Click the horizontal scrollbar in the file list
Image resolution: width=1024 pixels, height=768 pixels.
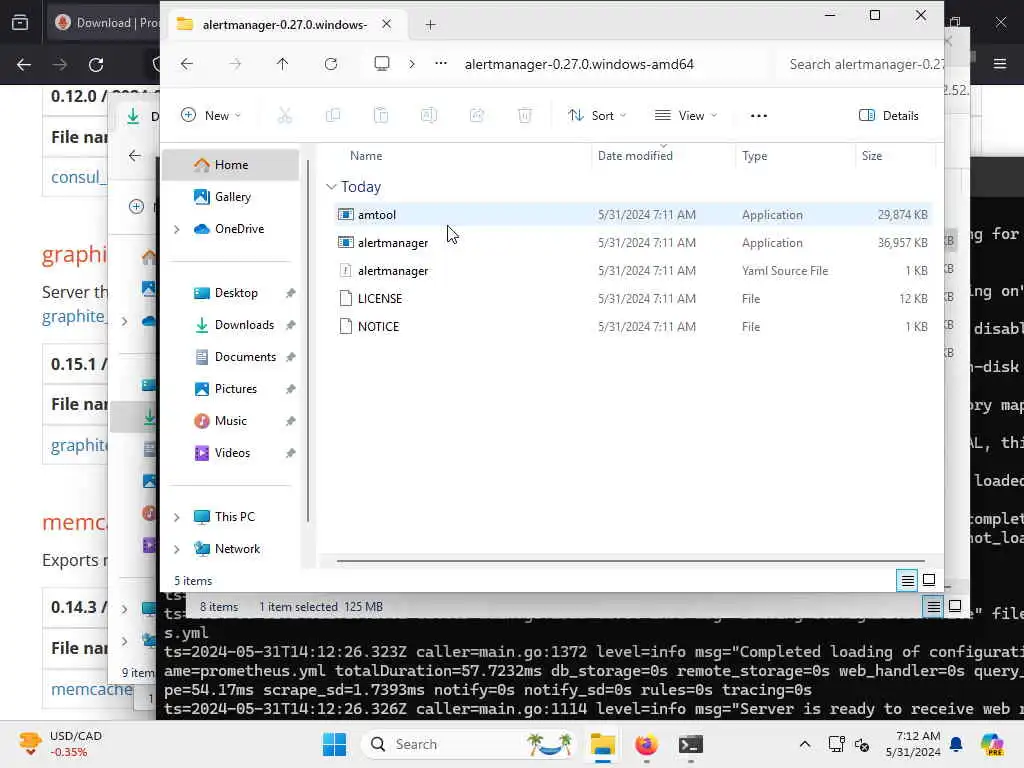click(x=630, y=560)
